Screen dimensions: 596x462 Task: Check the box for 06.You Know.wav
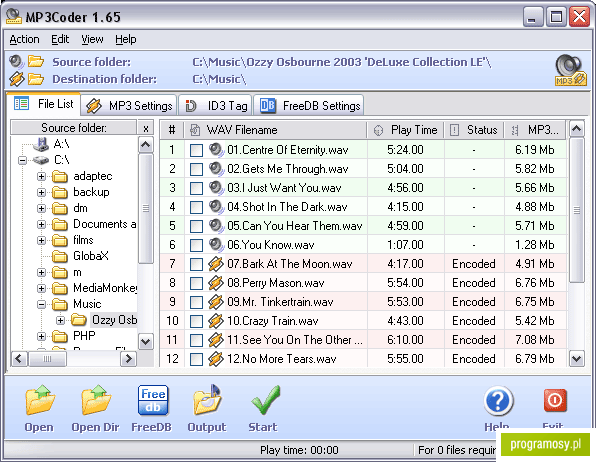pos(196,245)
